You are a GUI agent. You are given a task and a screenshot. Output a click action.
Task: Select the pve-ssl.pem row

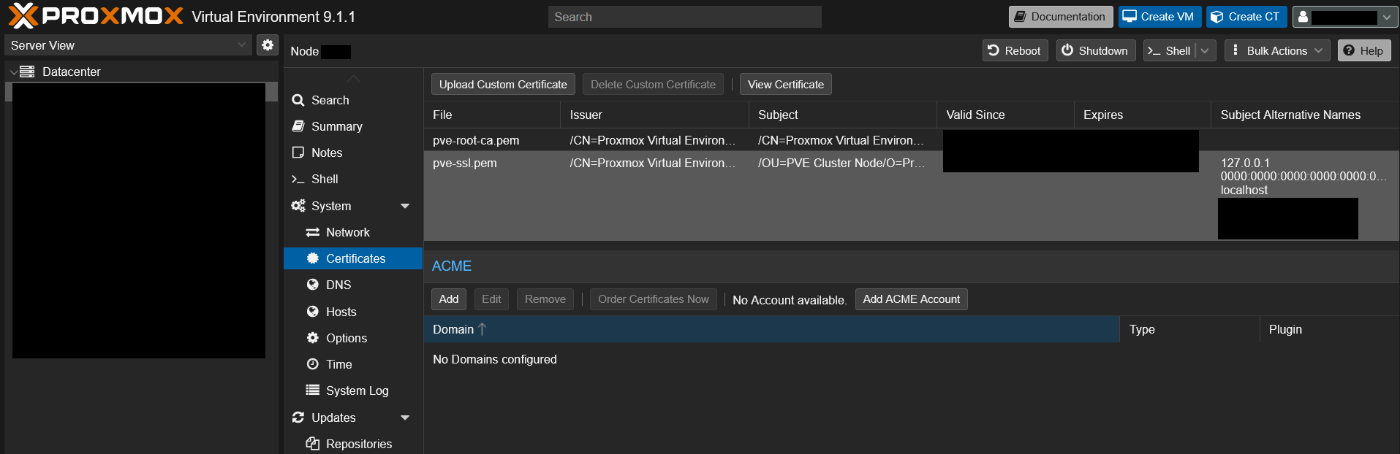911,196
